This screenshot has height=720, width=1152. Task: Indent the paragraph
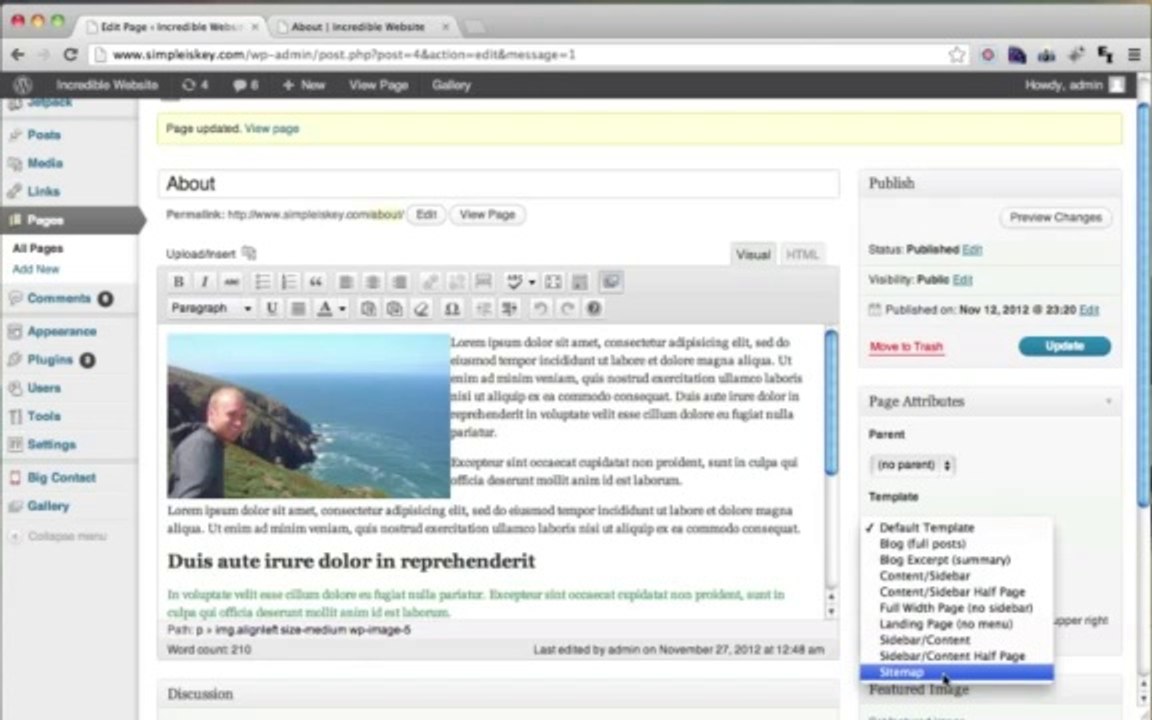pos(509,308)
